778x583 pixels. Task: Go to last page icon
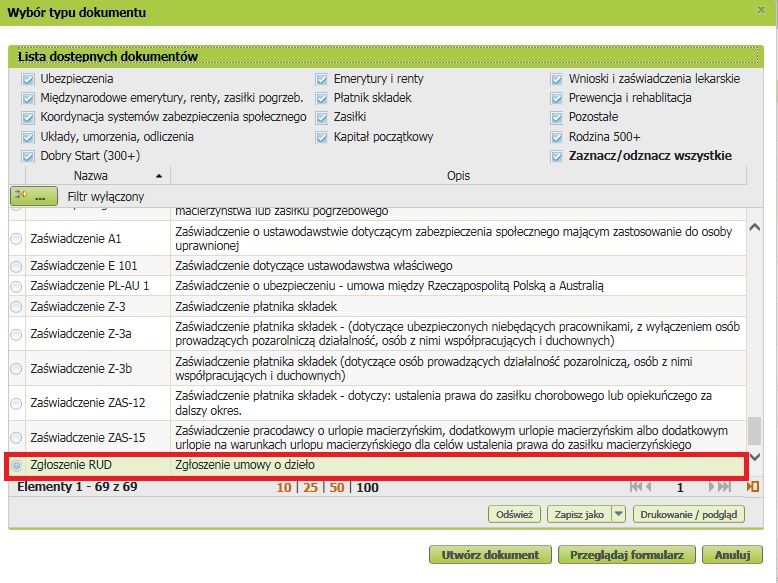725,487
